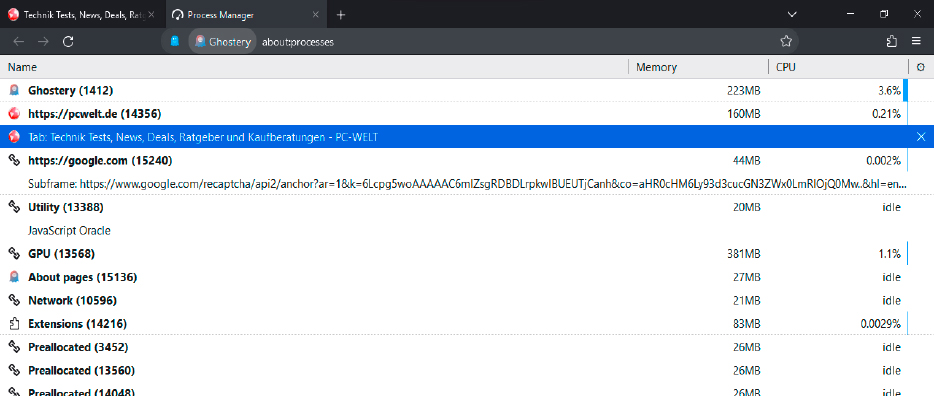Screen dimensions: 934x396
Task: Select the Extensions (14216) process
Action: [467, 324]
